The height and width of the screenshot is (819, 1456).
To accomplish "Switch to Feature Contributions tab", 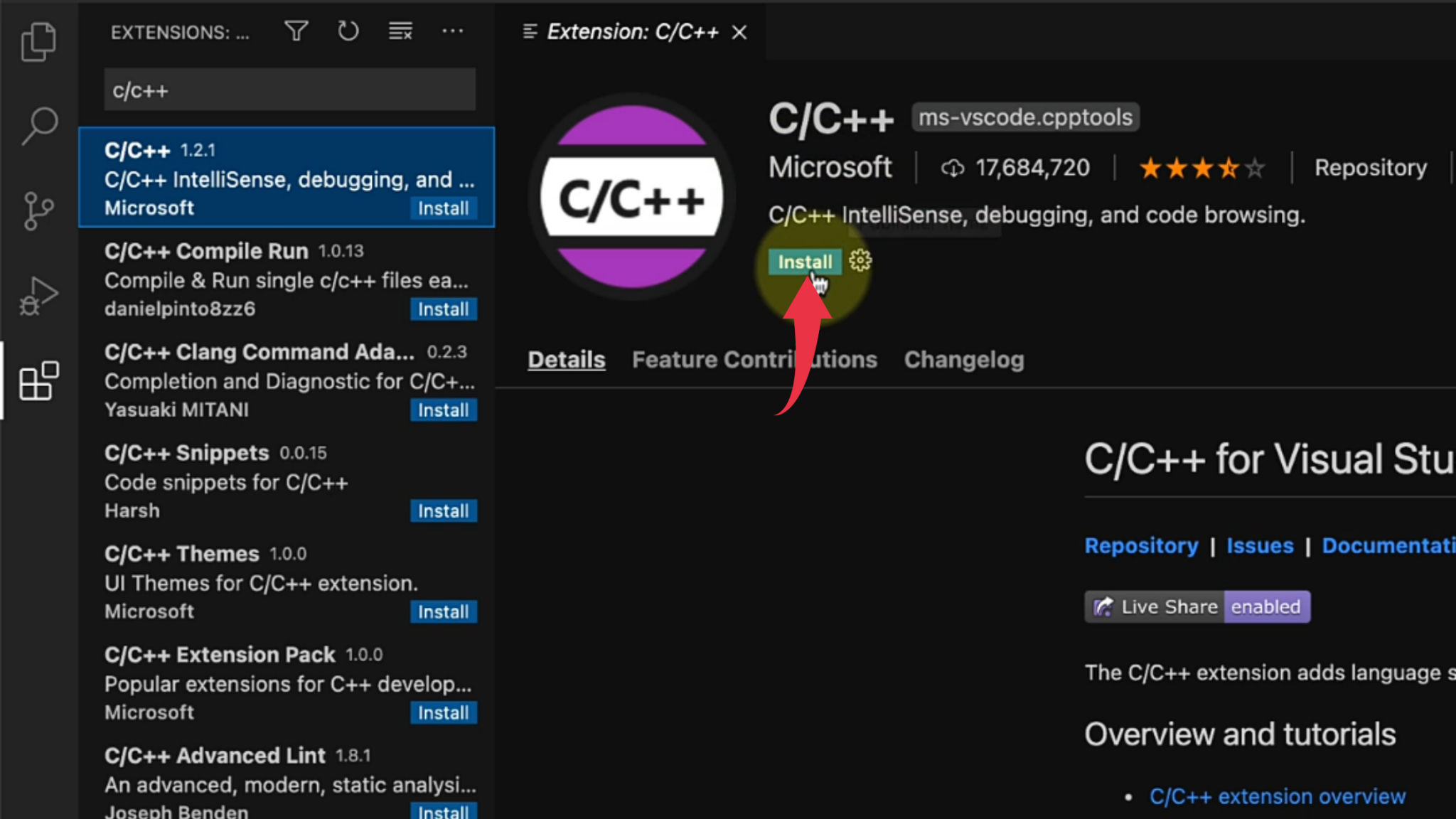I will tap(753, 359).
